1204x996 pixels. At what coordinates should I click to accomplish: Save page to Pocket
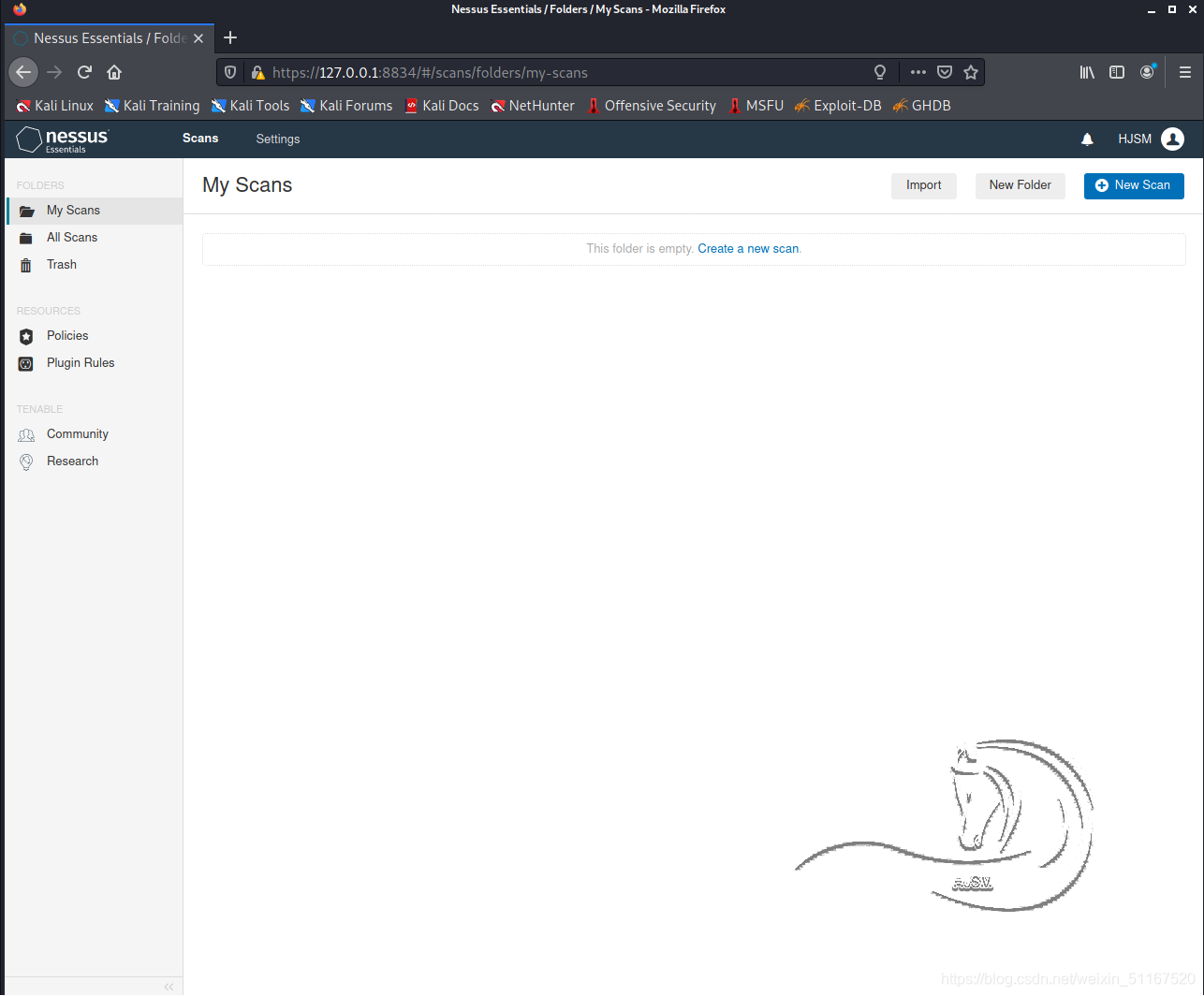pyautogui.click(x=945, y=72)
